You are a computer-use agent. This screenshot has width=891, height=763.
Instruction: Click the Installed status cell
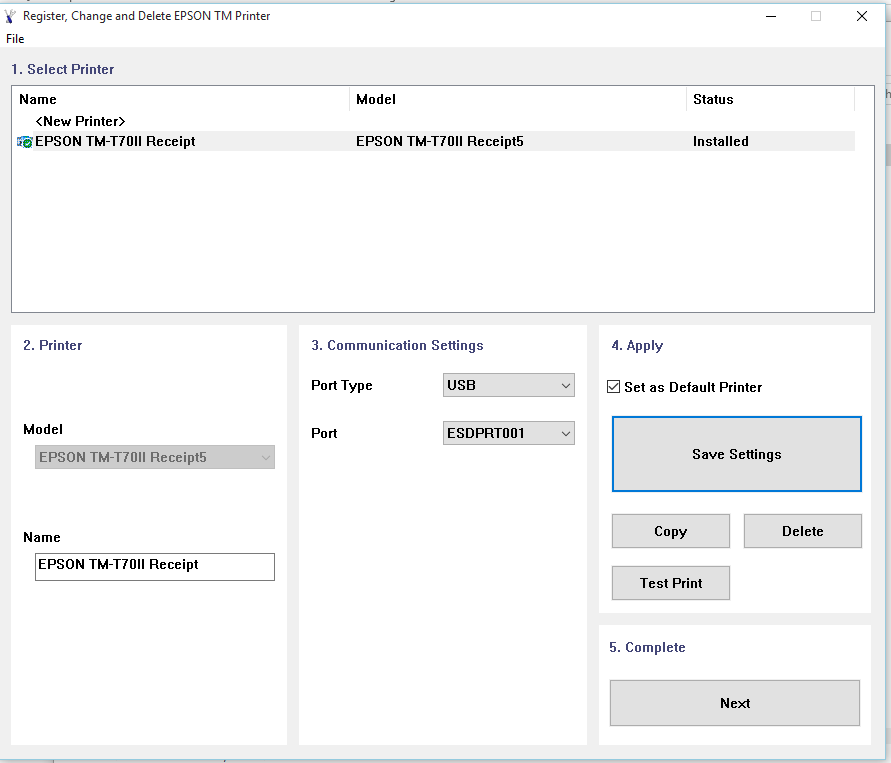tap(721, 141)
